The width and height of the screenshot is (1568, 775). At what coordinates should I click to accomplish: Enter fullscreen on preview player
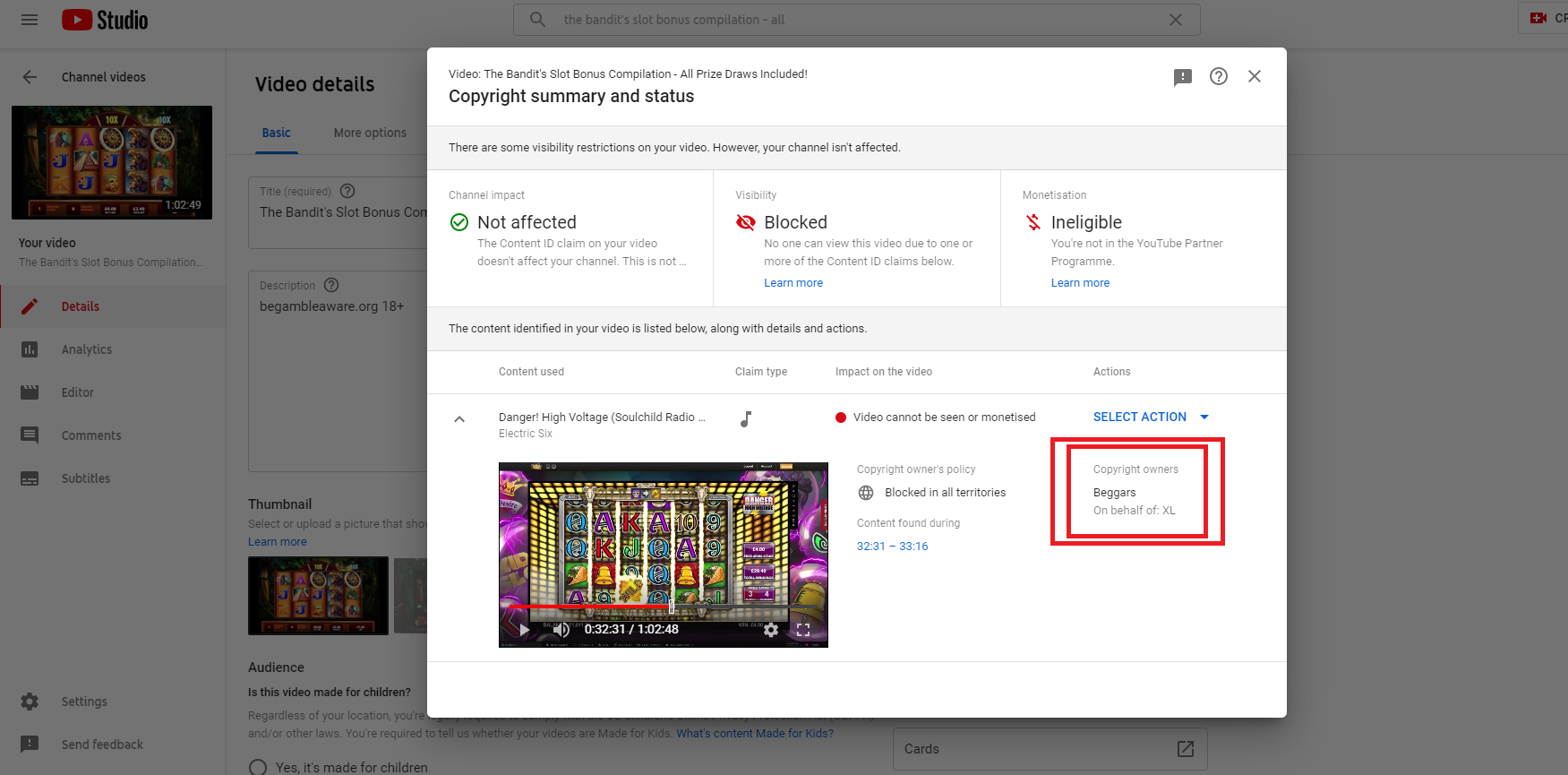click(803, 630)
